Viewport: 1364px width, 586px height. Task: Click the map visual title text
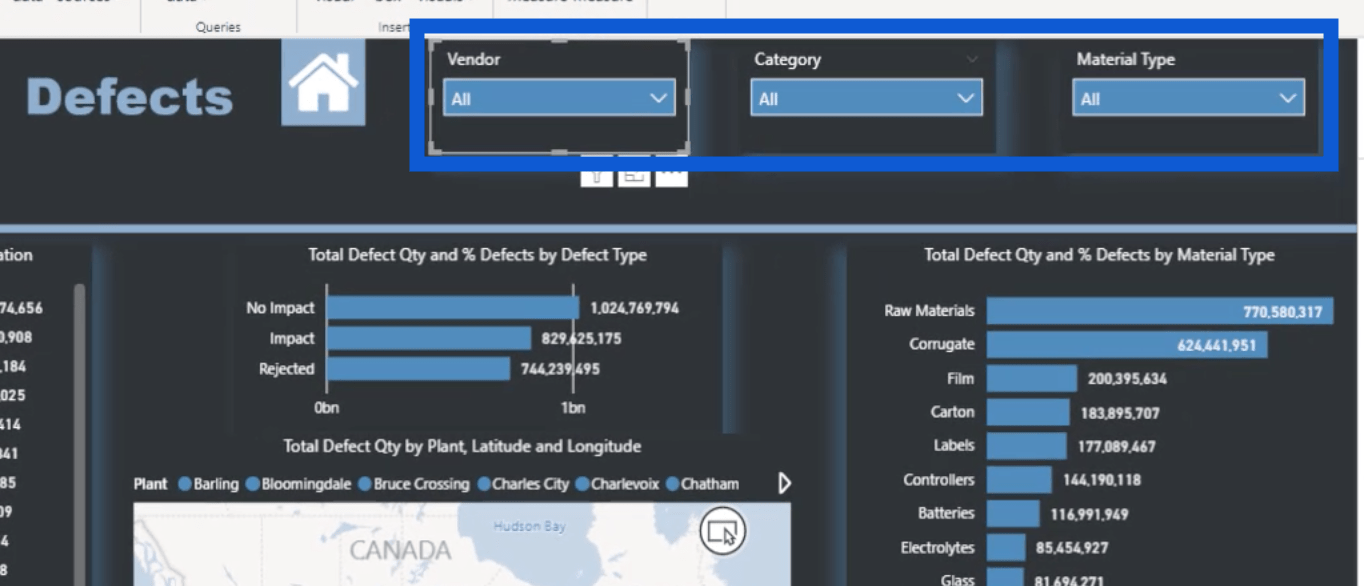[462, 446]
